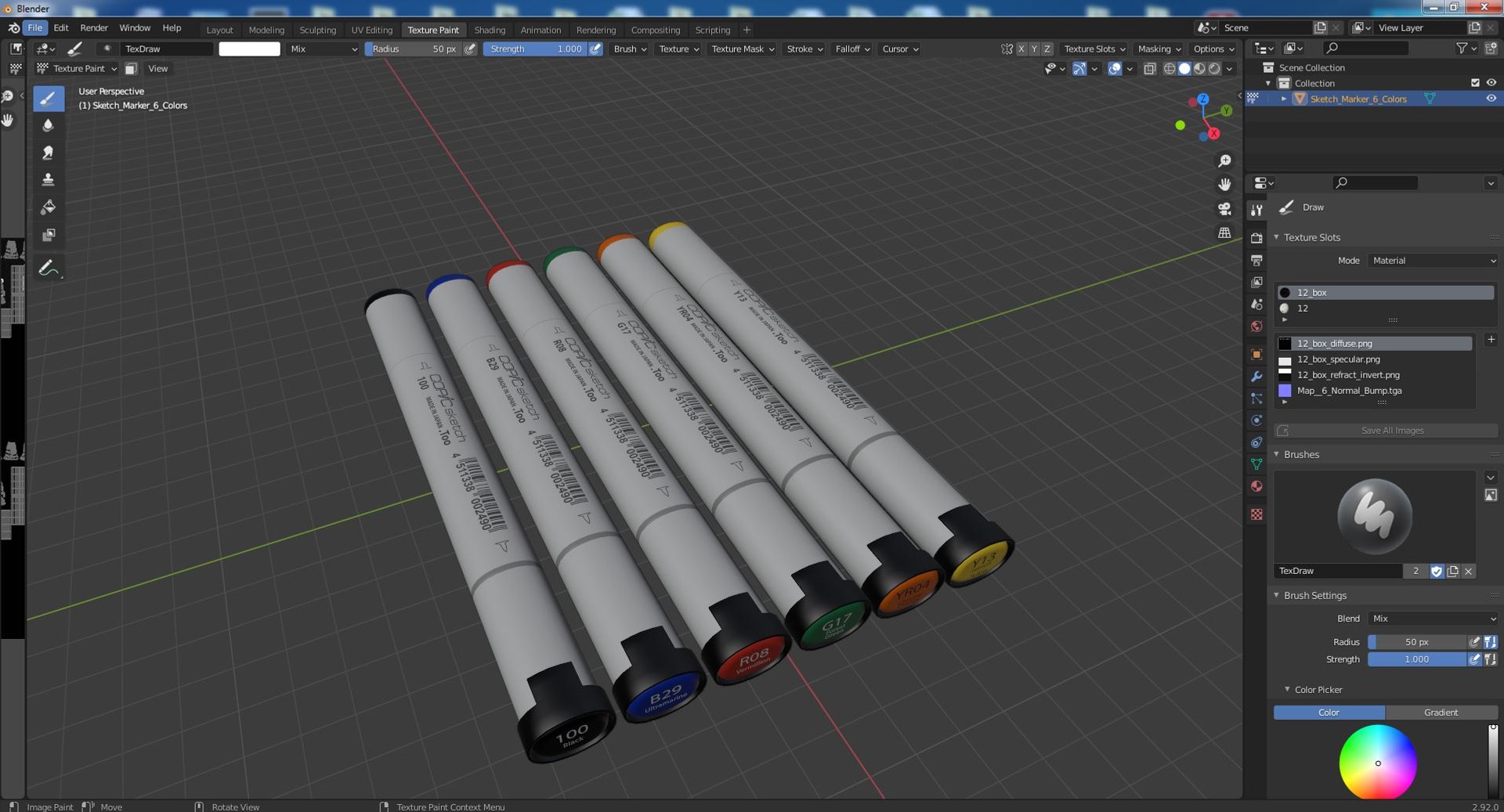Open the Particles properties tab

tap(1256, 399)
